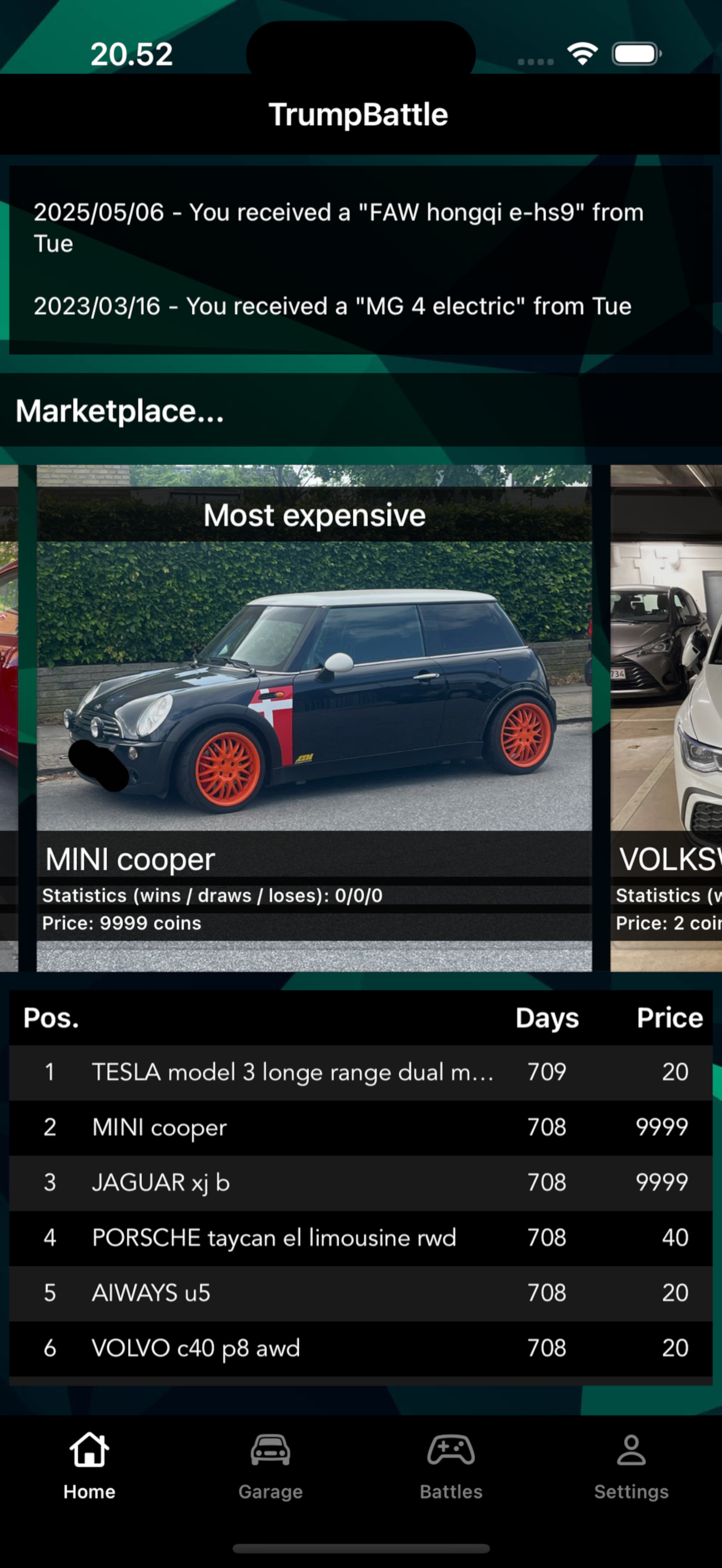Select the Garage tab label

tap(270, 1491)
